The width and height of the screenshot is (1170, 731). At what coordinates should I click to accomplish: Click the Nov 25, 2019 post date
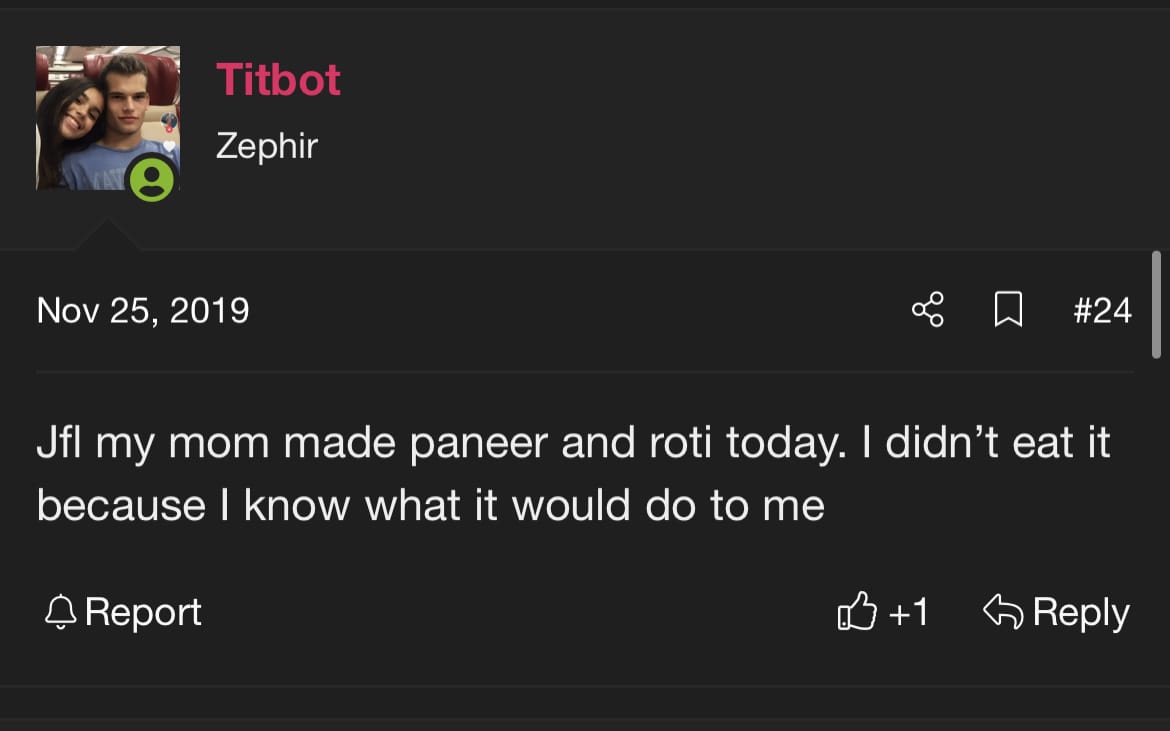coord(143,310)
